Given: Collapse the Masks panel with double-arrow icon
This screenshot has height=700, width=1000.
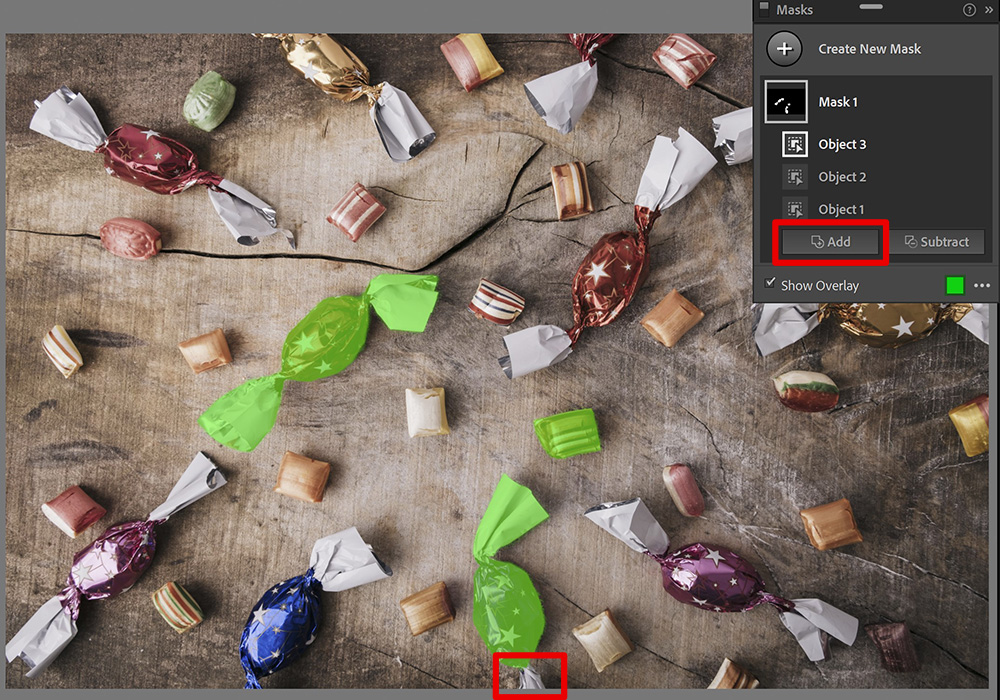Looking at the screenshot, I should 989,10.
